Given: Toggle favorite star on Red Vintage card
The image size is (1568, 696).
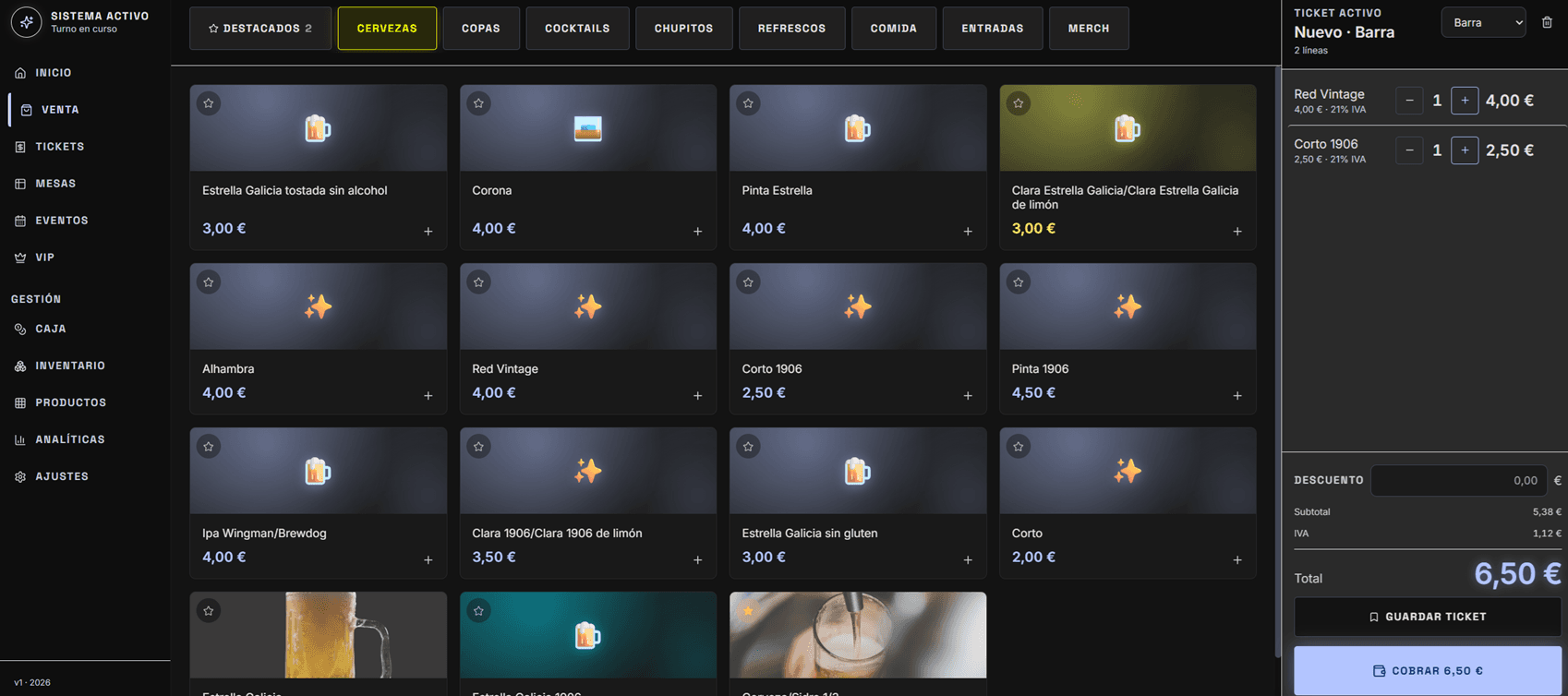Looking at the screenshot, I should 478,282.
